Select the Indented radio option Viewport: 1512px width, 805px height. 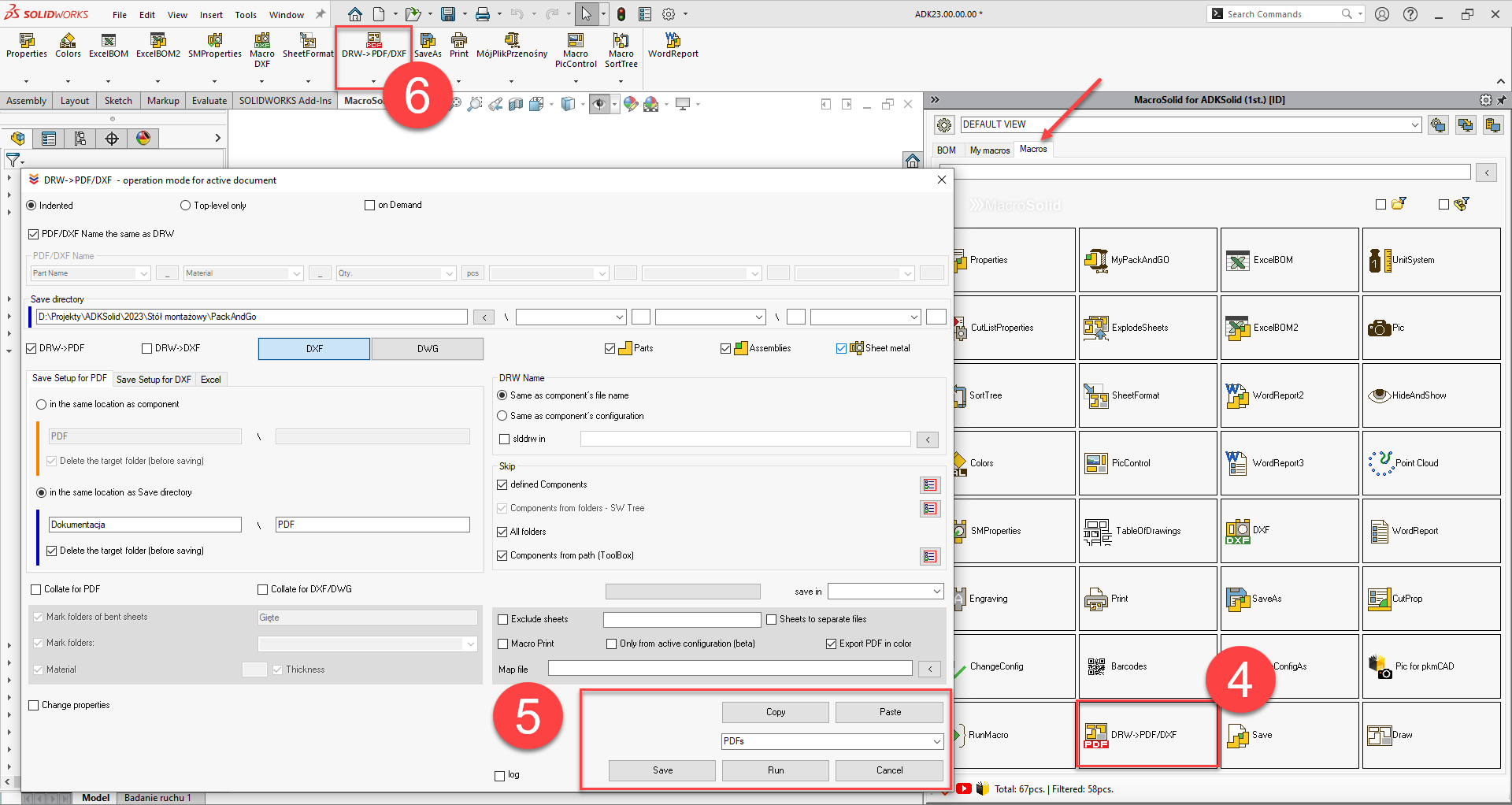point(31,206)
